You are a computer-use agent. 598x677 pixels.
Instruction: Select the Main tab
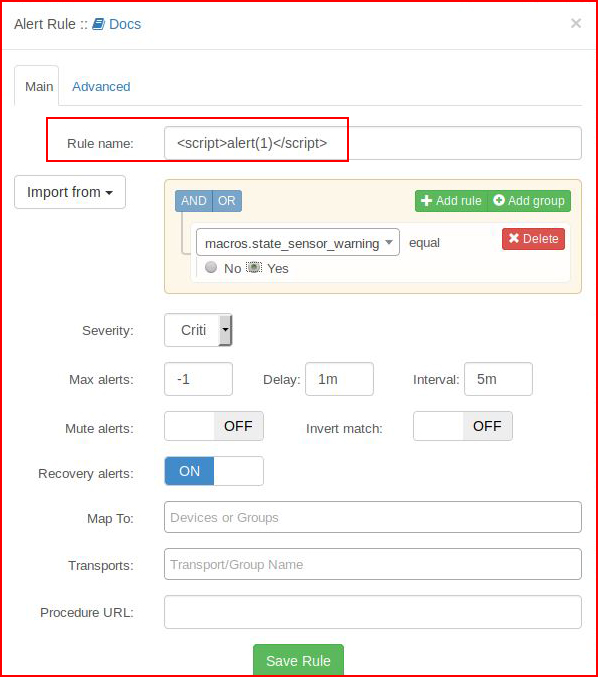pyautogui.click(x=39, y=86)
